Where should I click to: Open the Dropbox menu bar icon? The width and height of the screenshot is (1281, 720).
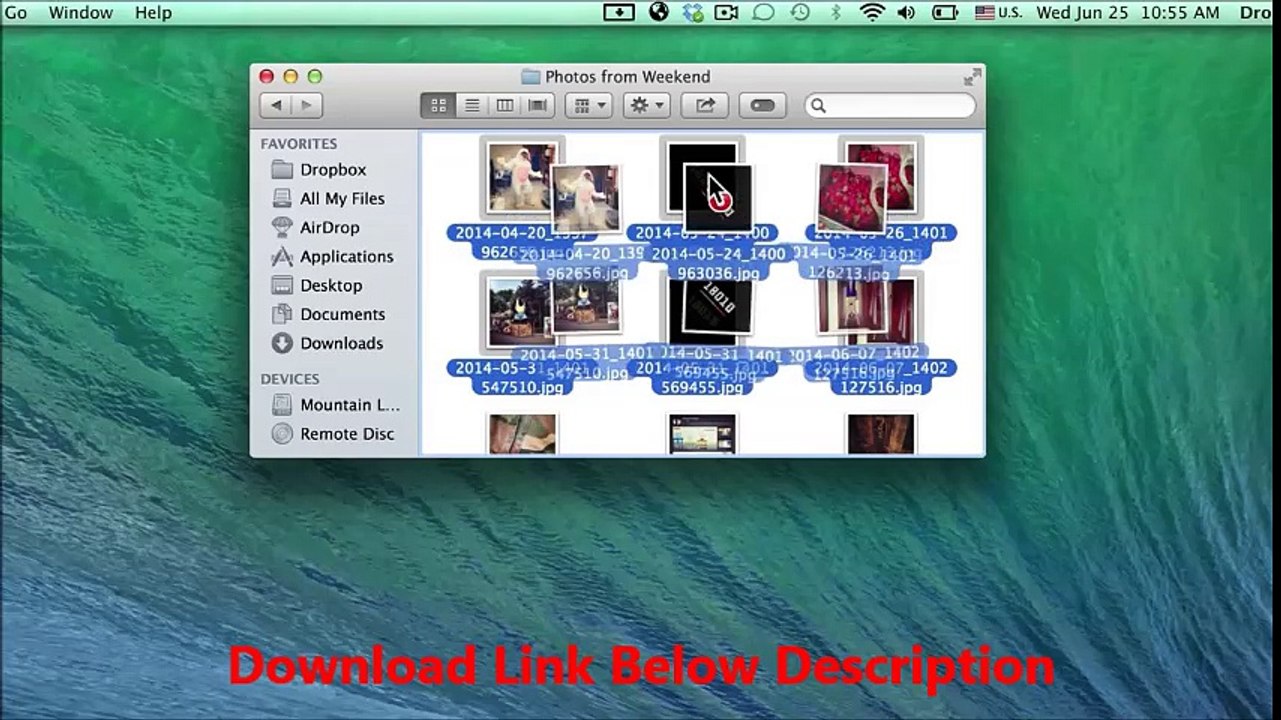click(x=693, y=13)
